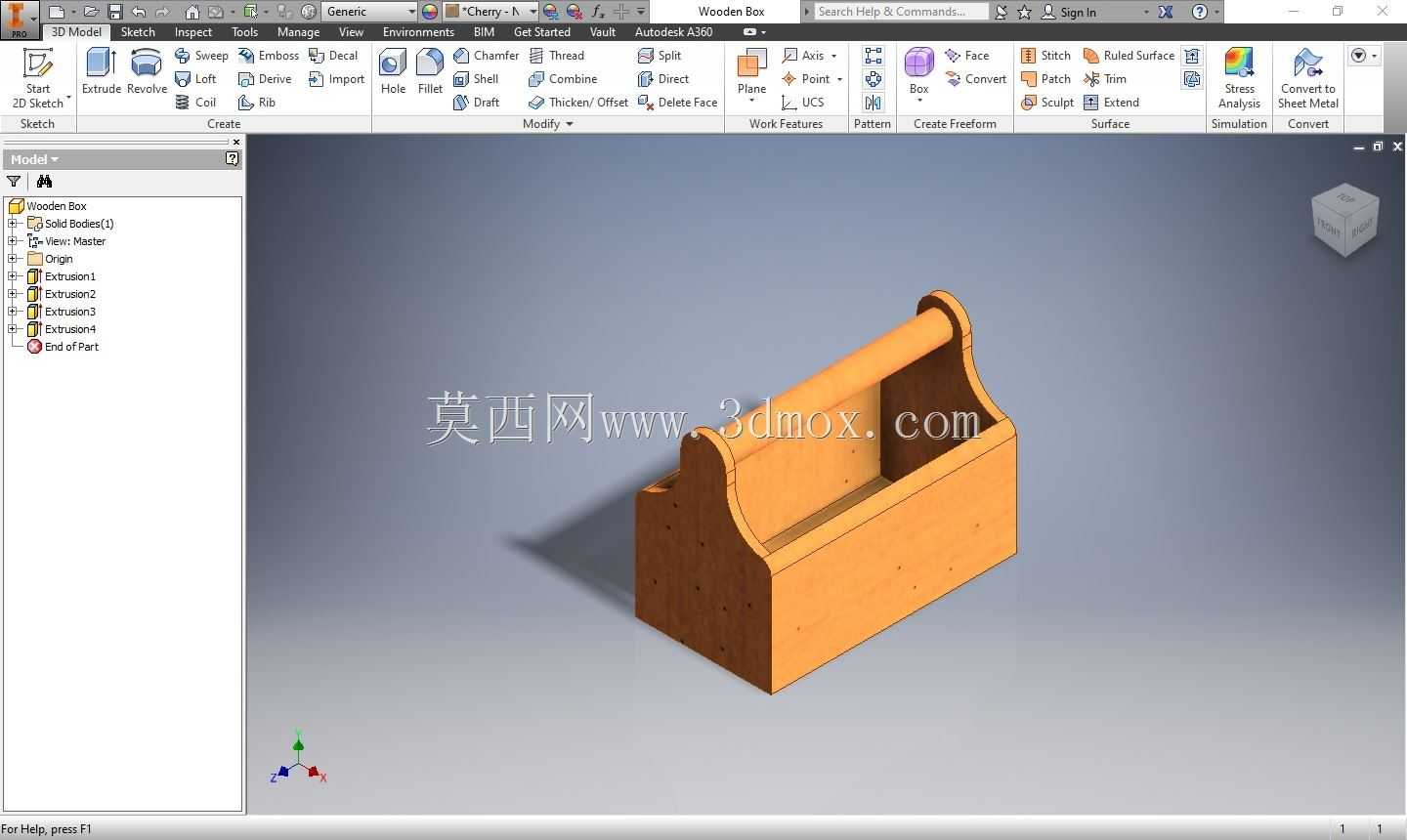1407x840 pixels.
Task: Open the browser filter icon
Action: click(14, 182)
